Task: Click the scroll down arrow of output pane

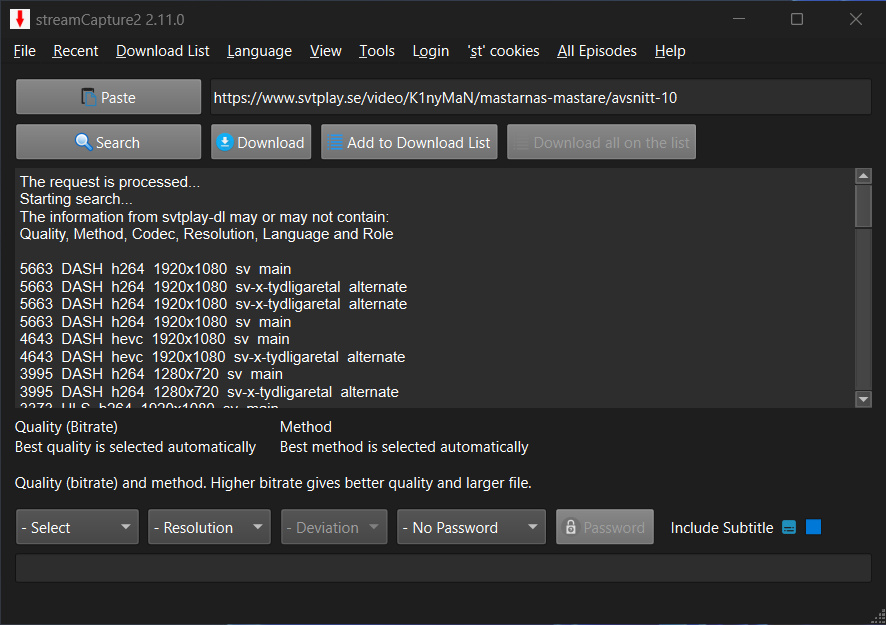Action: [863, 400]
